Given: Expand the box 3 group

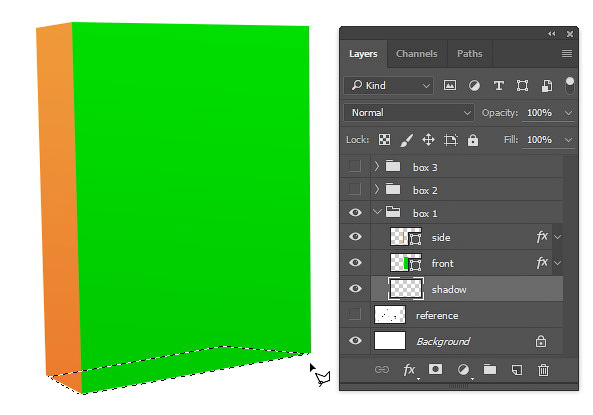Looking at the screenshot, I should point(377,166).
